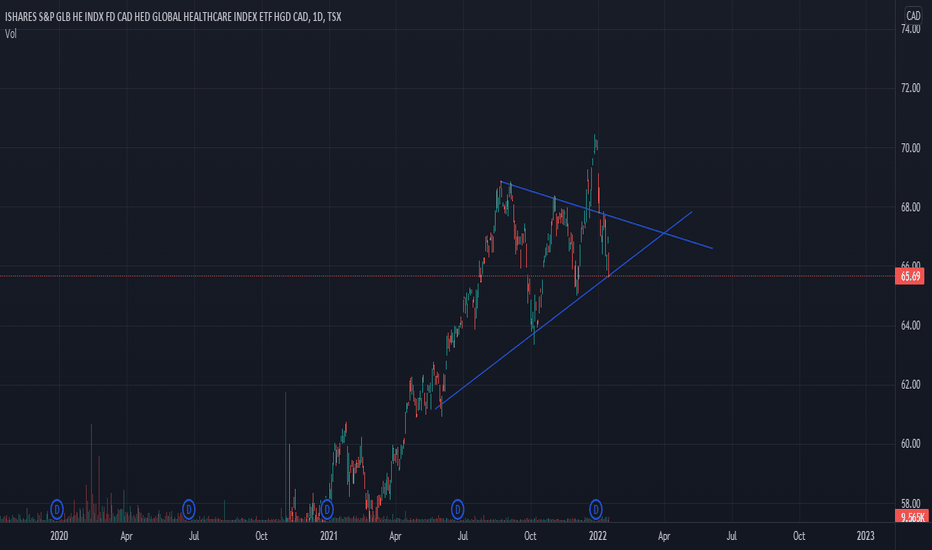Image resolution: width=932 pixels, height=550 pixels.
Task: Click the Oct 2022 time axis label
Action: (799, 536)
